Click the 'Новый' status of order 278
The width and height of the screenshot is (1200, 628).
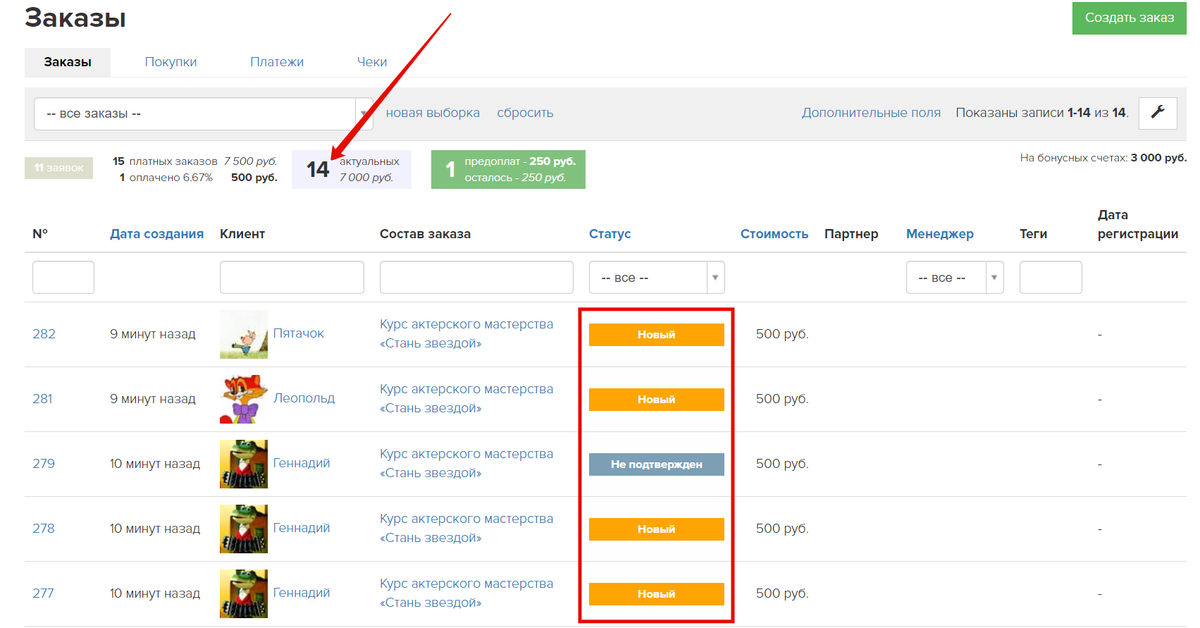(x=656, y=530)
